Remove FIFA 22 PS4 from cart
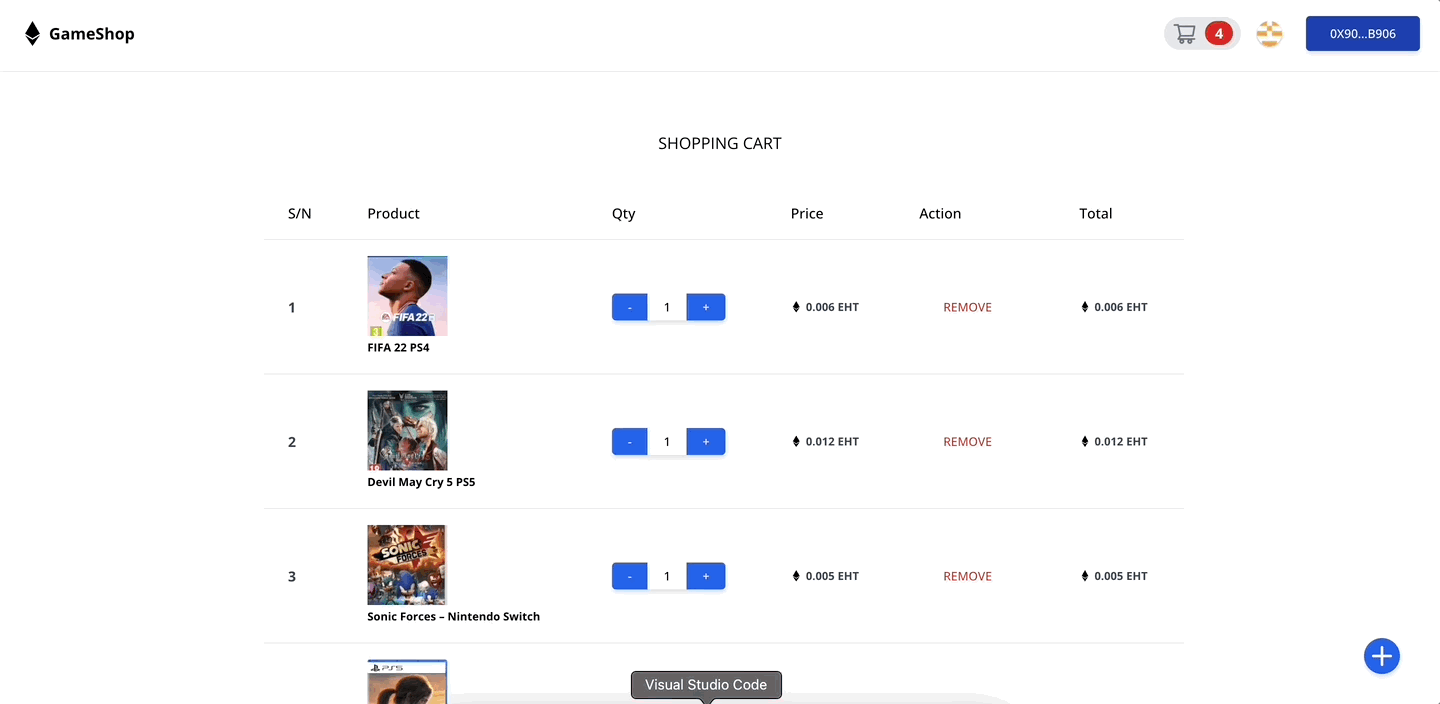Screen dimensions: 1440x704 (x=967, y=307)
